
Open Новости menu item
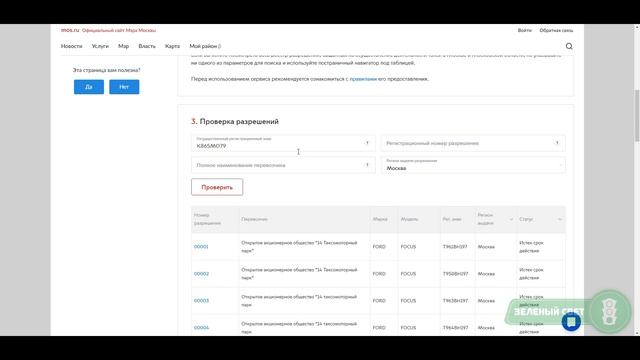coord(71,46)
